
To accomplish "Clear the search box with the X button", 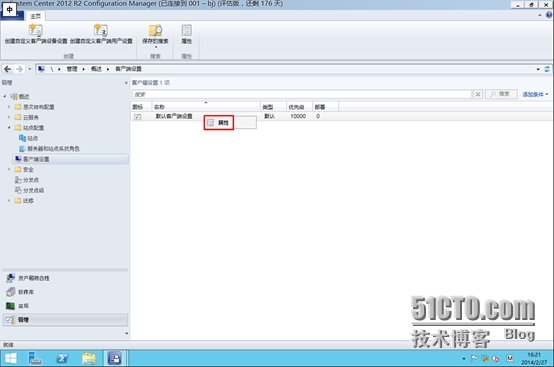I will (478, 94).
